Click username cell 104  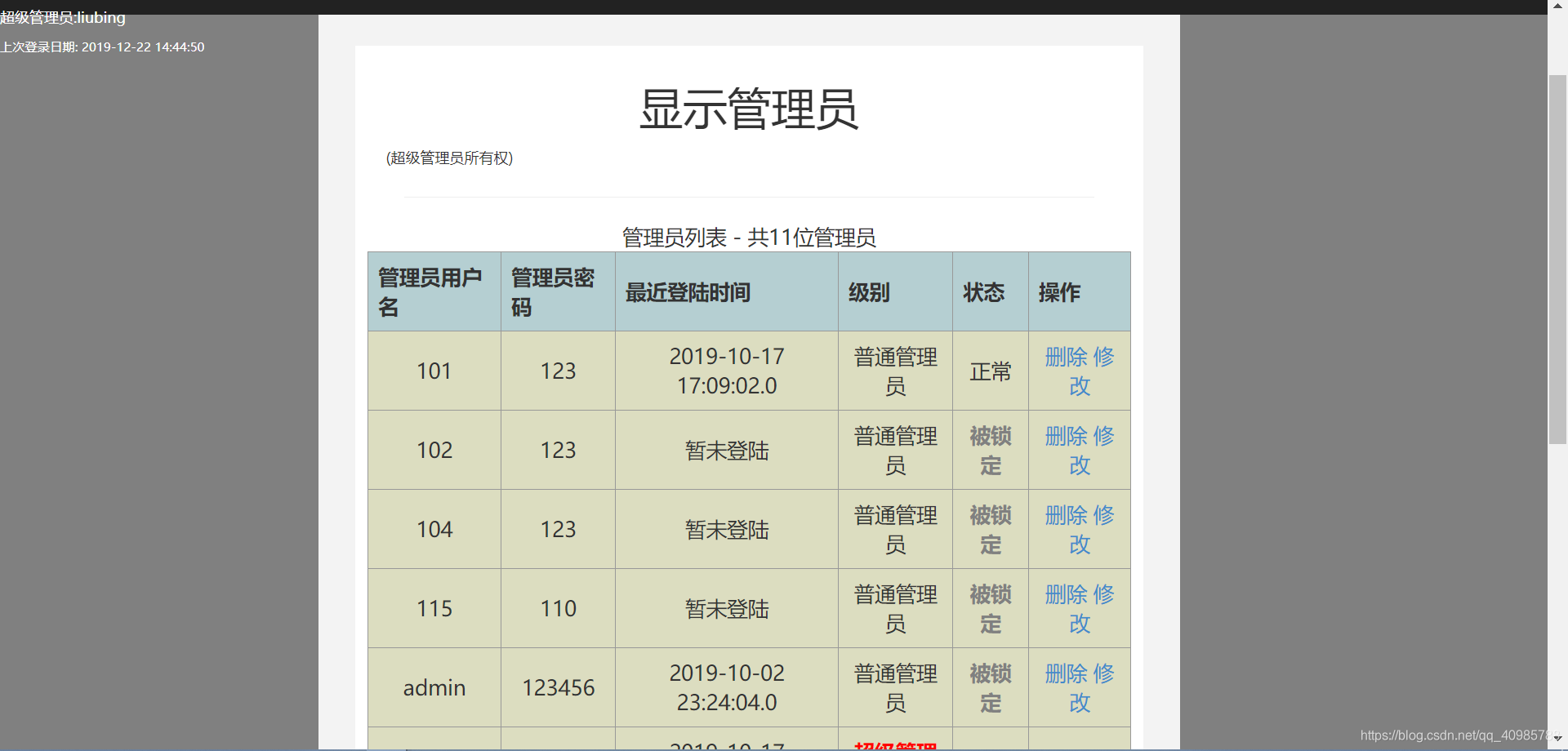point(434,529)
